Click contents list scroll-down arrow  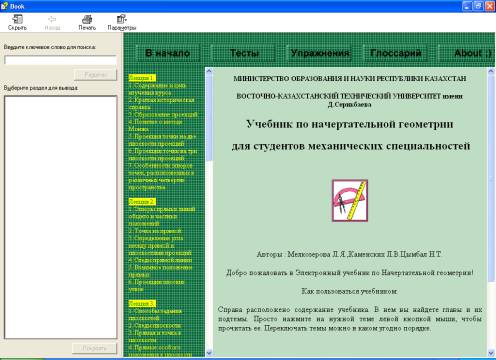coord(209,353)
